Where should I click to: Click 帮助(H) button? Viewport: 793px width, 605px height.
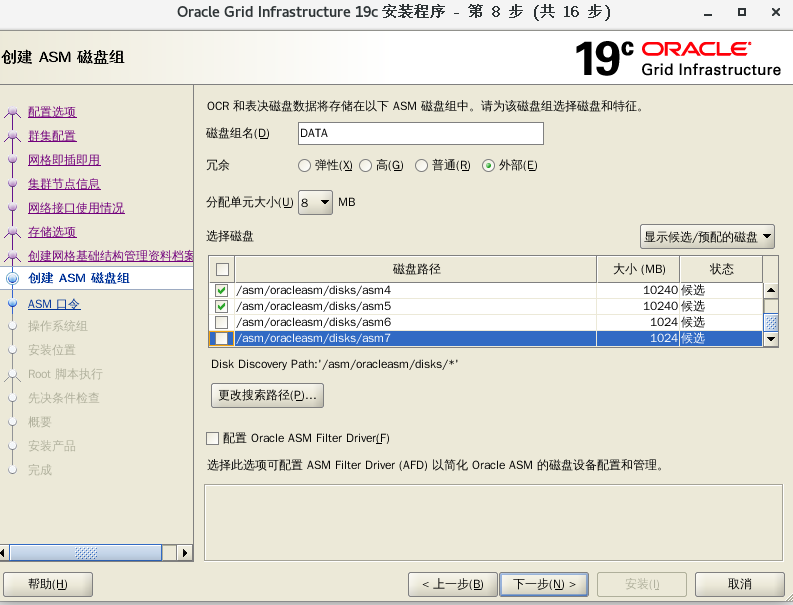click(x=48, y=584)
